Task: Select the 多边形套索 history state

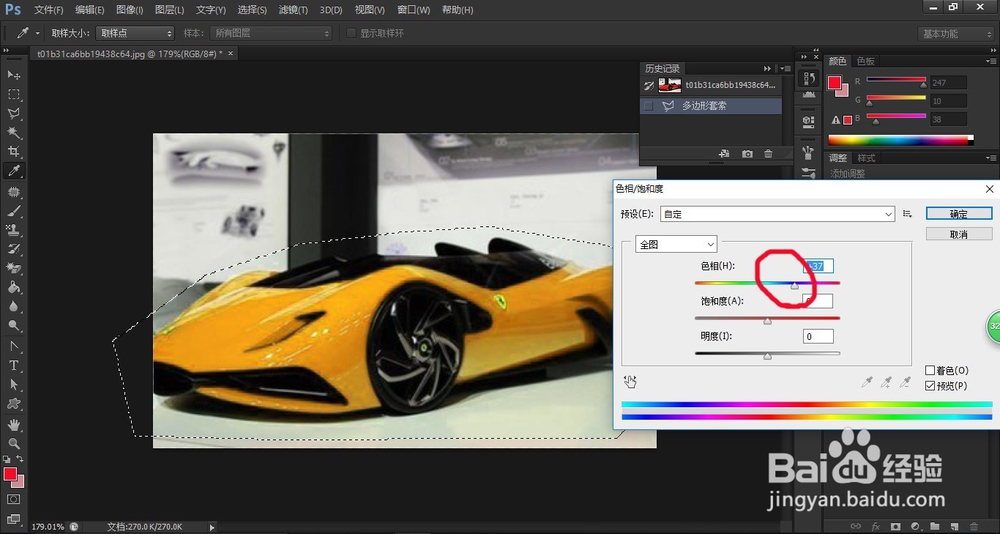Action: point(710,106)
